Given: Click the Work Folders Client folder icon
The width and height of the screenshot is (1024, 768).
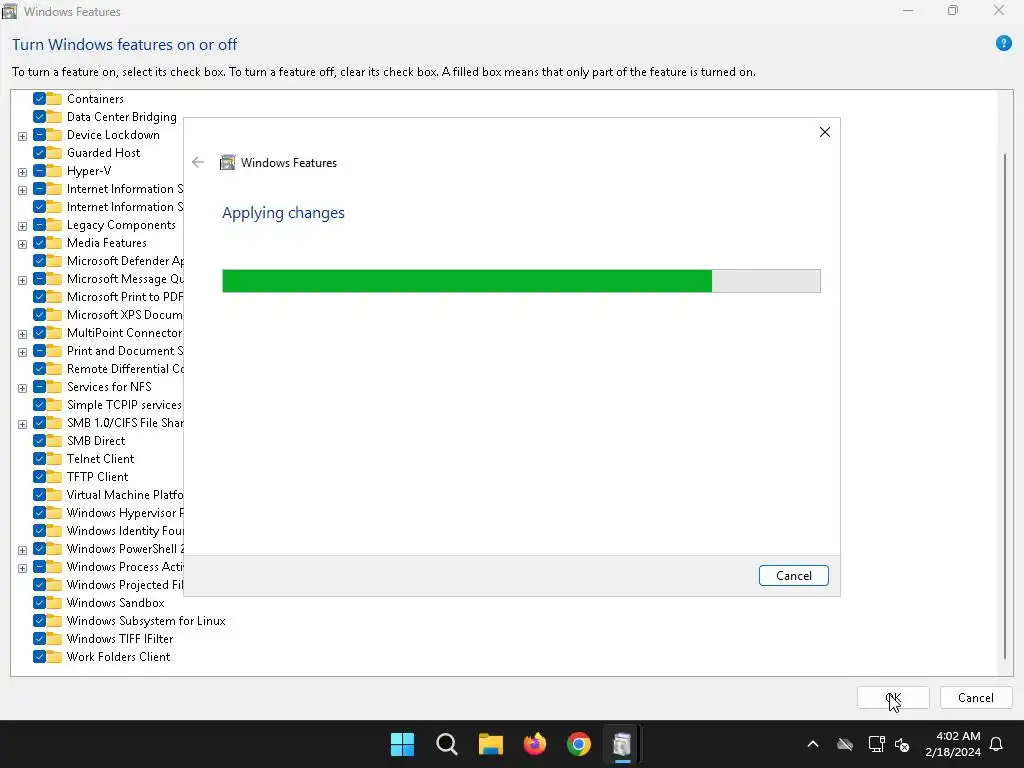Looking at the screenshot, I should (54, 657).
